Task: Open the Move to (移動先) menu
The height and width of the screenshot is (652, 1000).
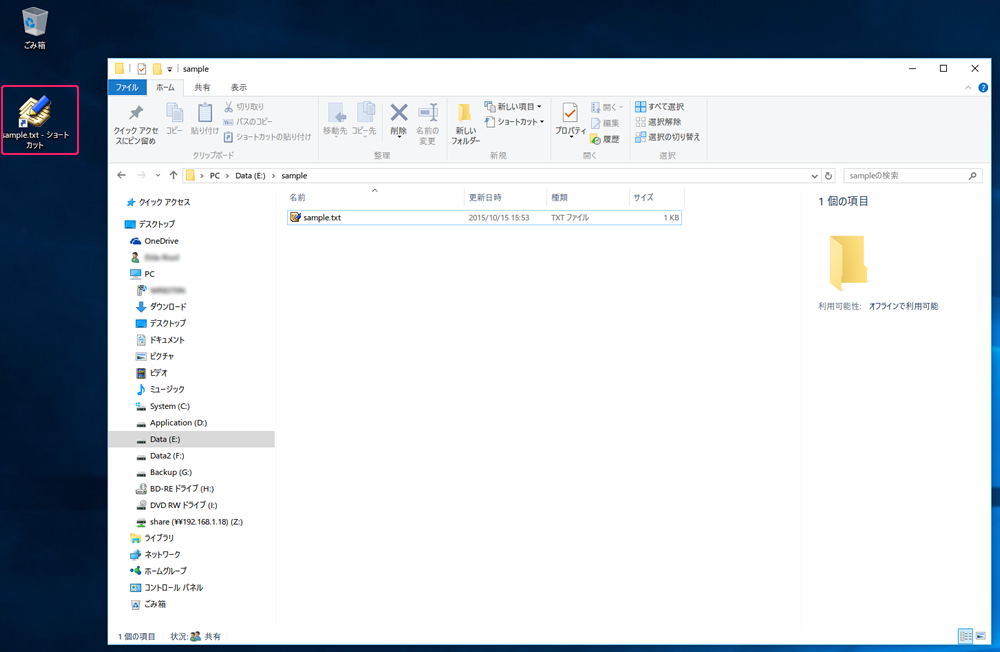Action: 335,119
